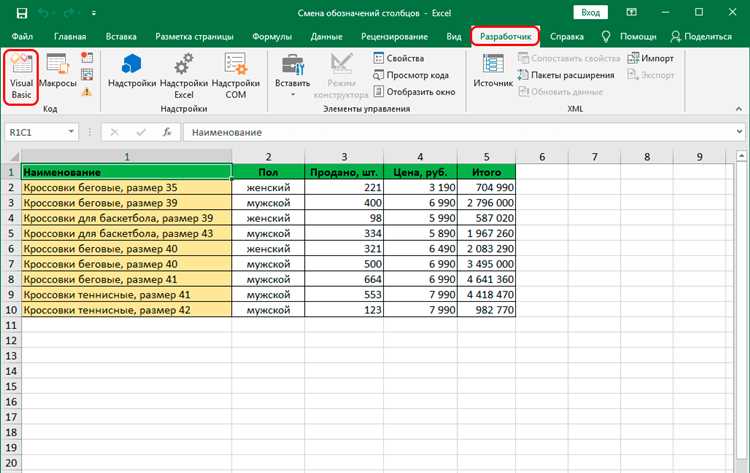Switch to the Вставка tab
The height and width of the screenshot is (473, 750).
click(121, 36)
